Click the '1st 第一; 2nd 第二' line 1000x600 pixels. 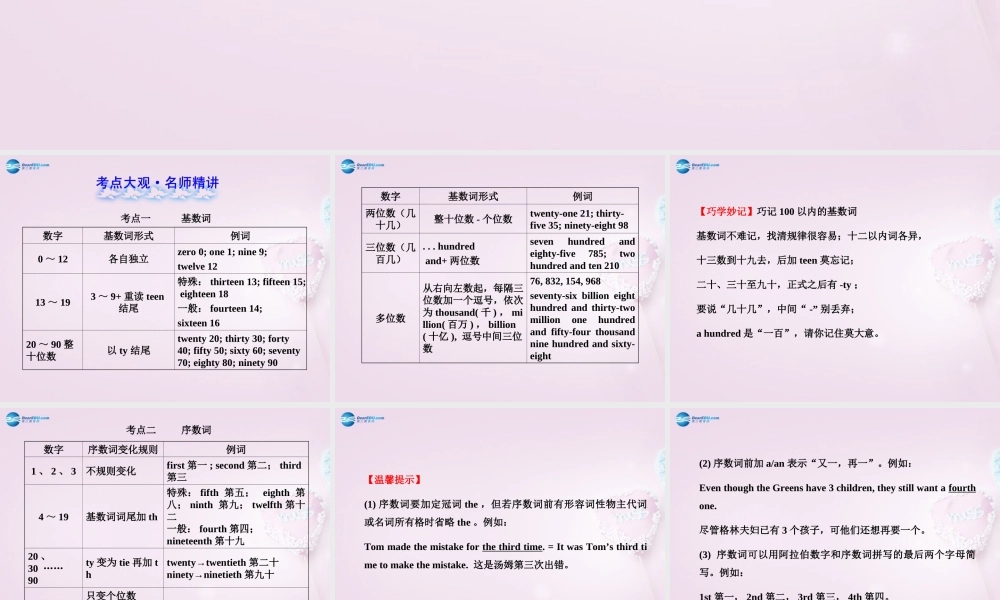[x=795, y=596]
